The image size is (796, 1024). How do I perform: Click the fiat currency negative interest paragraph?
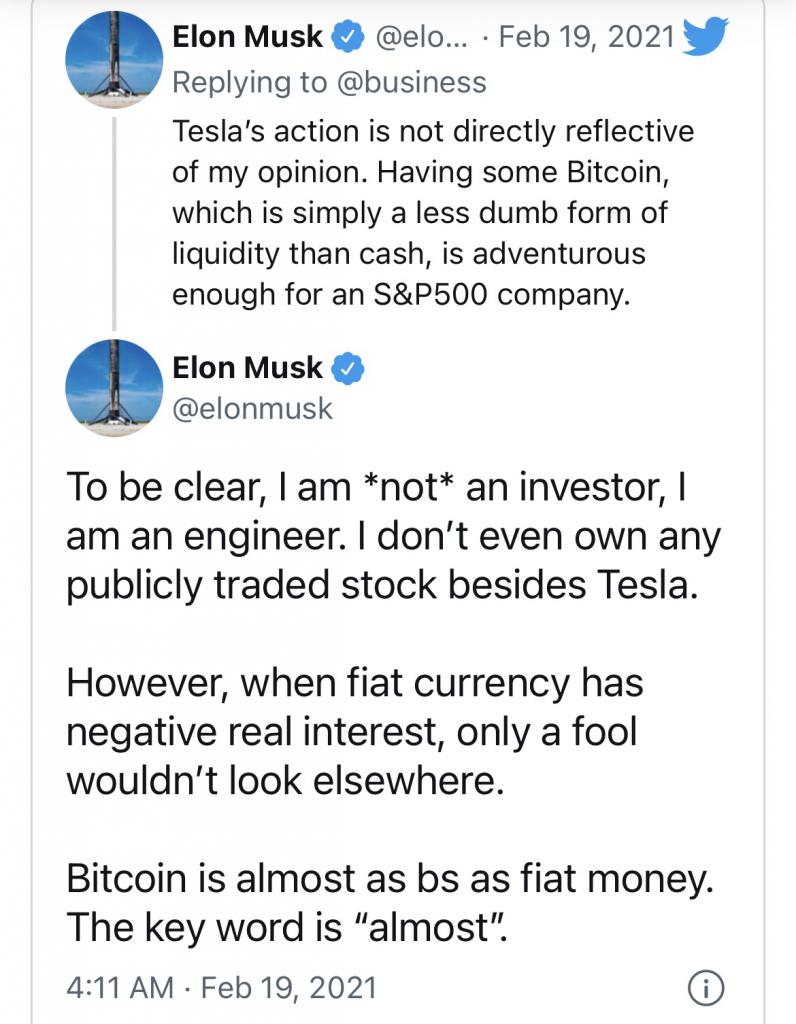355,731
